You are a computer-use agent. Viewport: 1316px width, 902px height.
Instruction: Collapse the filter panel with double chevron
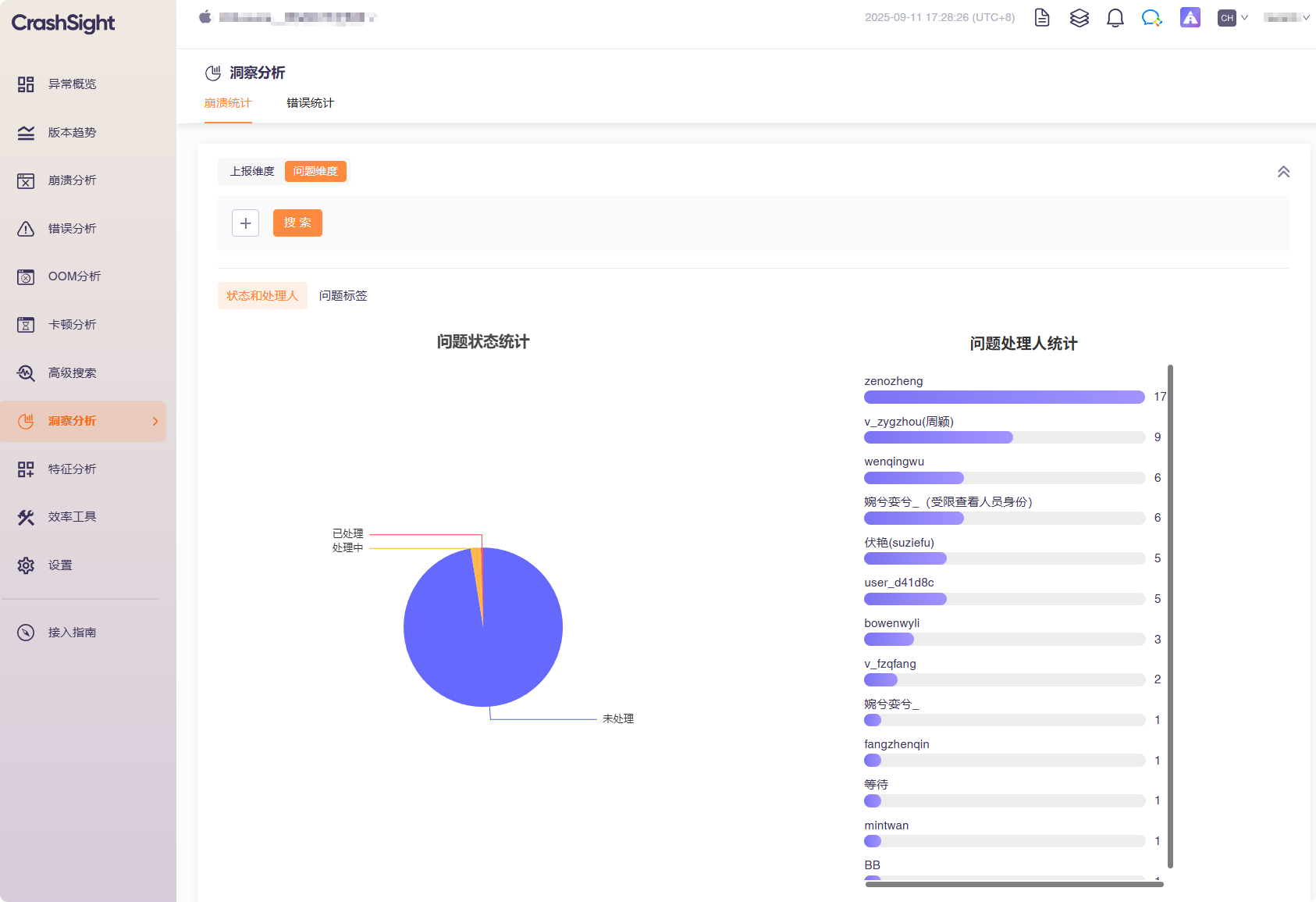coord(1283,172)
